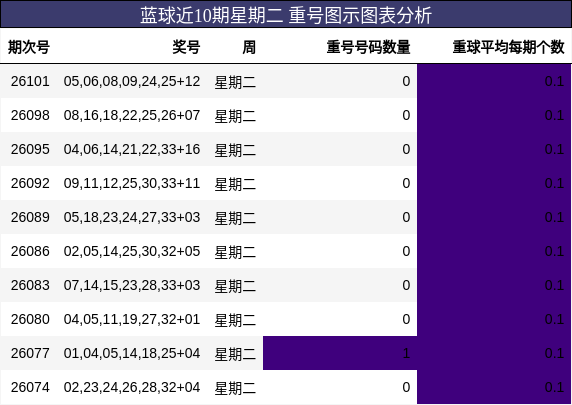Viewport: 572px width, 405px height.
Task: Click average 0.1 in row 26074
Action: pos(554,387)
